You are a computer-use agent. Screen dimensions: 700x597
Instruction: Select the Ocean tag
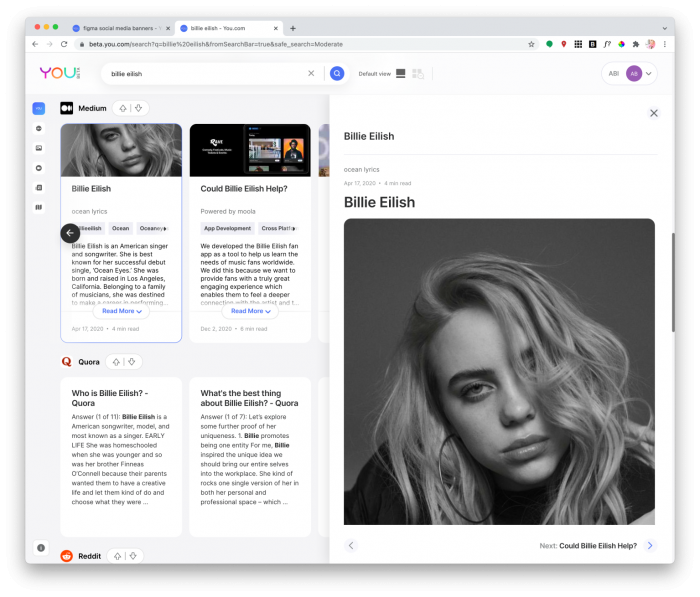121,228
